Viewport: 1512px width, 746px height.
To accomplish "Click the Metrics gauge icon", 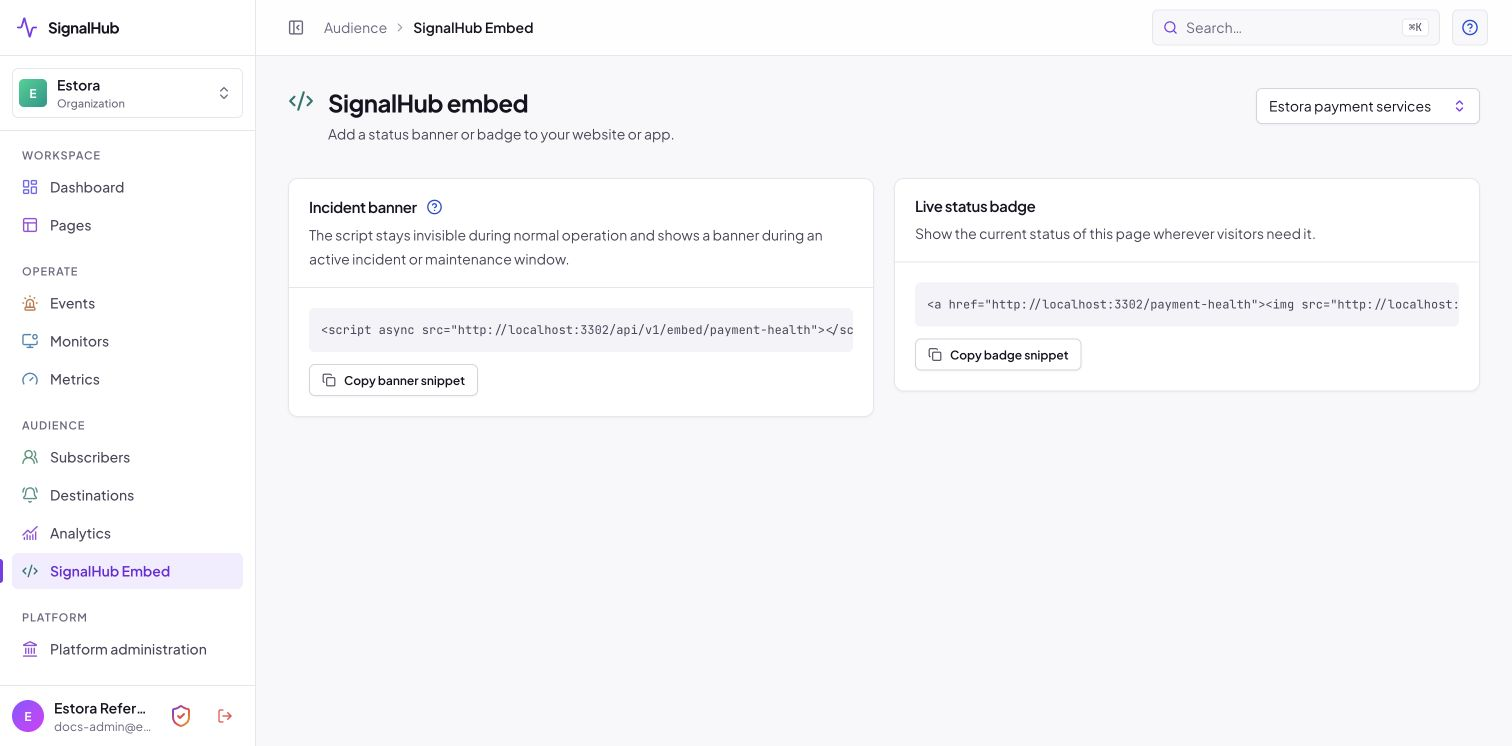I will tap(30, 379).
